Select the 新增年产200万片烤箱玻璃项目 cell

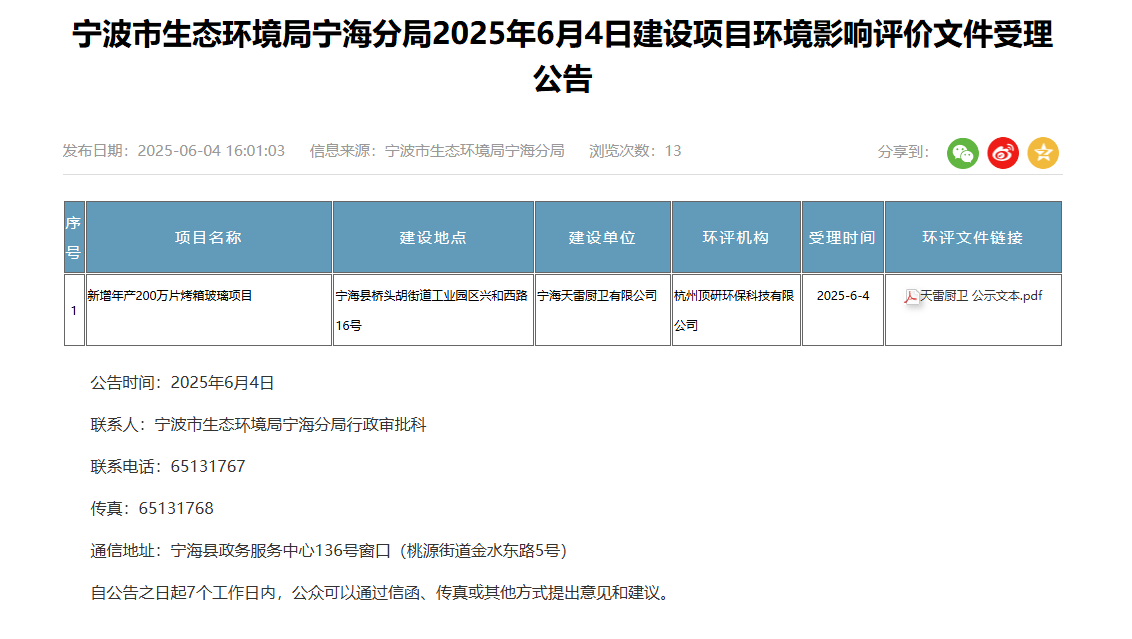(209, 310)
